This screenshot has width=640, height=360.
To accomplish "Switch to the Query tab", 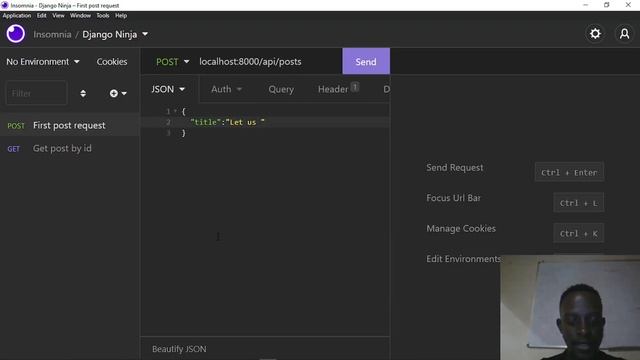I will [281, 89].
